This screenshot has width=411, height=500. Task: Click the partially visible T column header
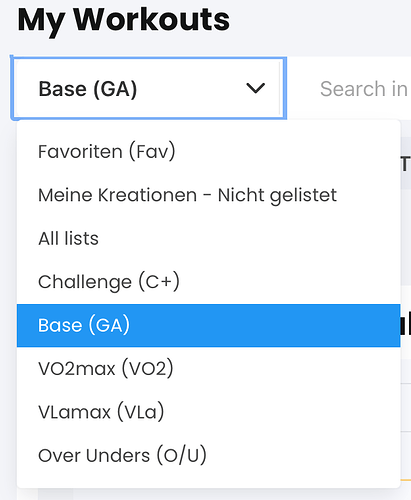pos(405,164)
